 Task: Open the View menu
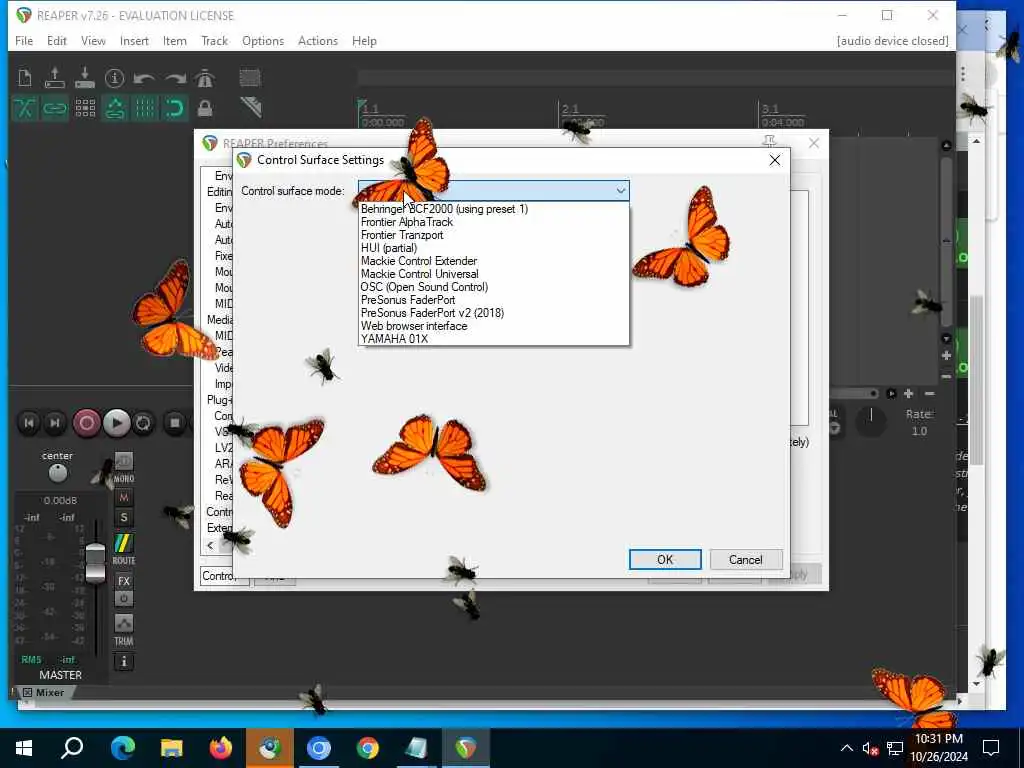pos(93,40)
